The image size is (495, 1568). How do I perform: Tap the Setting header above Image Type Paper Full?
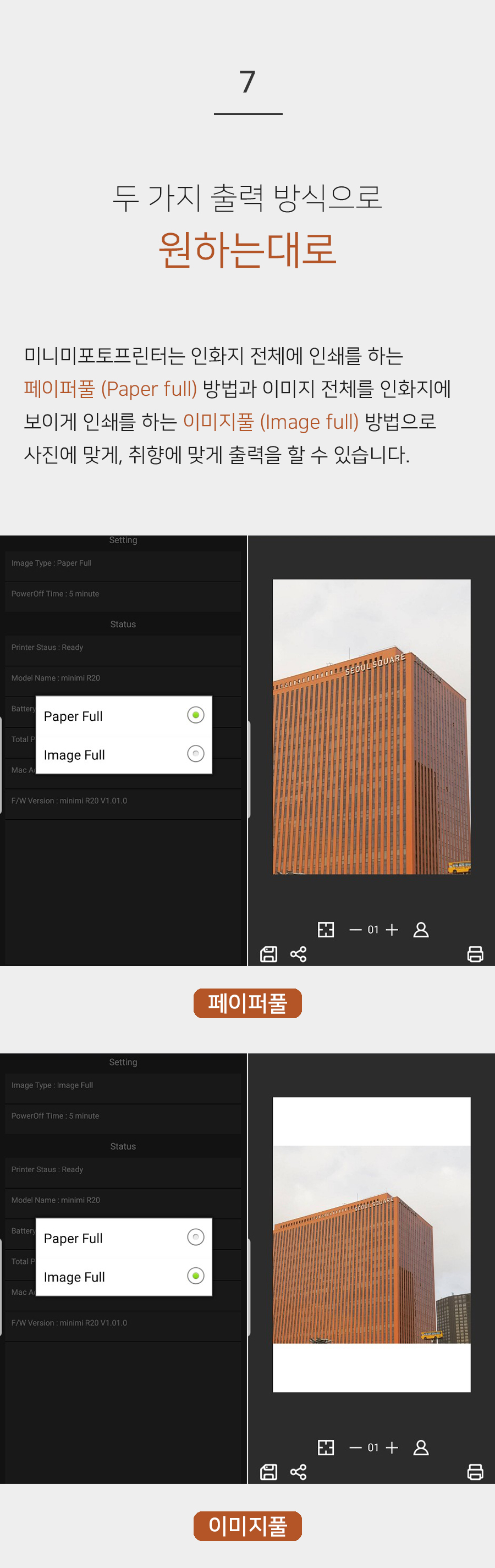(123, 540)
